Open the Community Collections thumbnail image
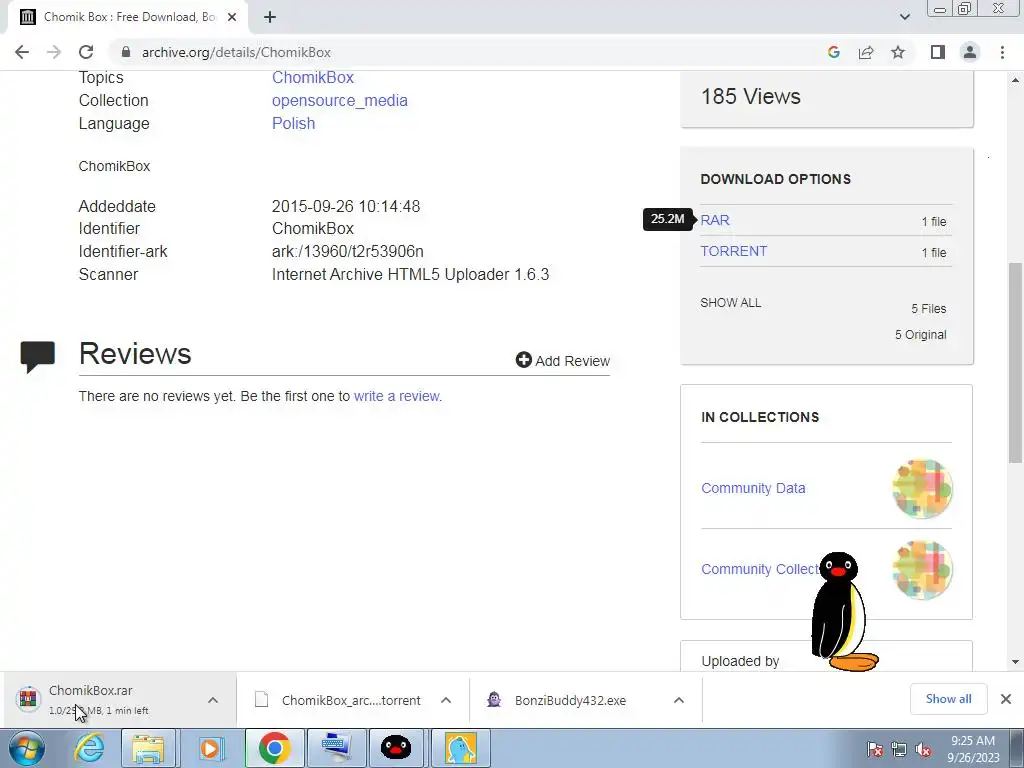The image size is (1024, 768). (x=922, y=569)
